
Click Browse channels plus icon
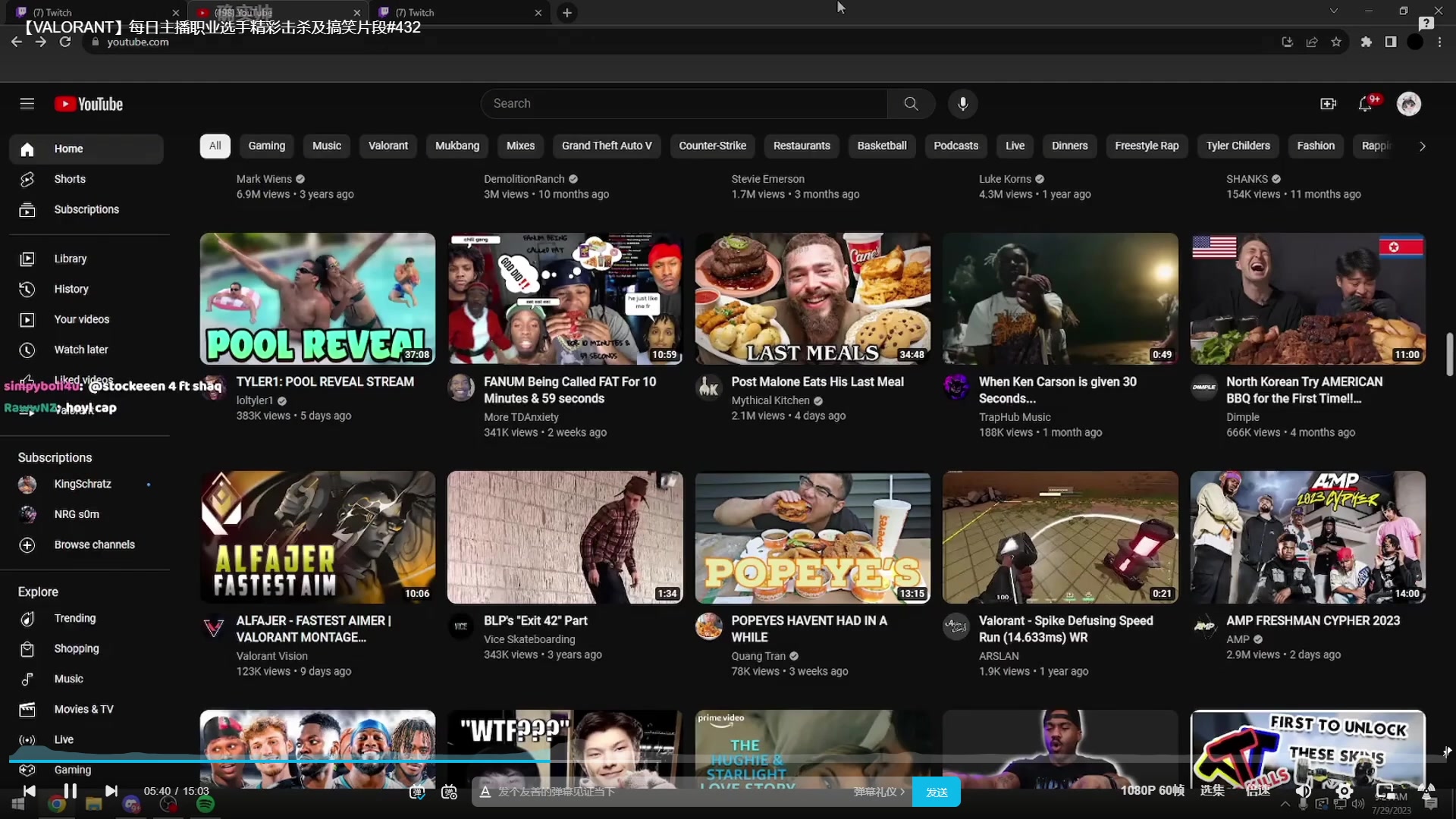coord(27,544)
